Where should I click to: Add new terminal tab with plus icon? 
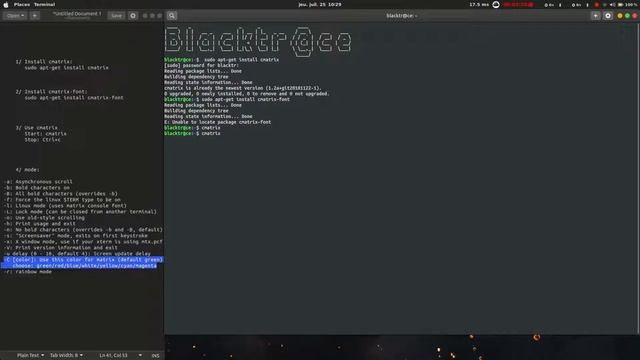pyautogui.click(x=595, y=16)
